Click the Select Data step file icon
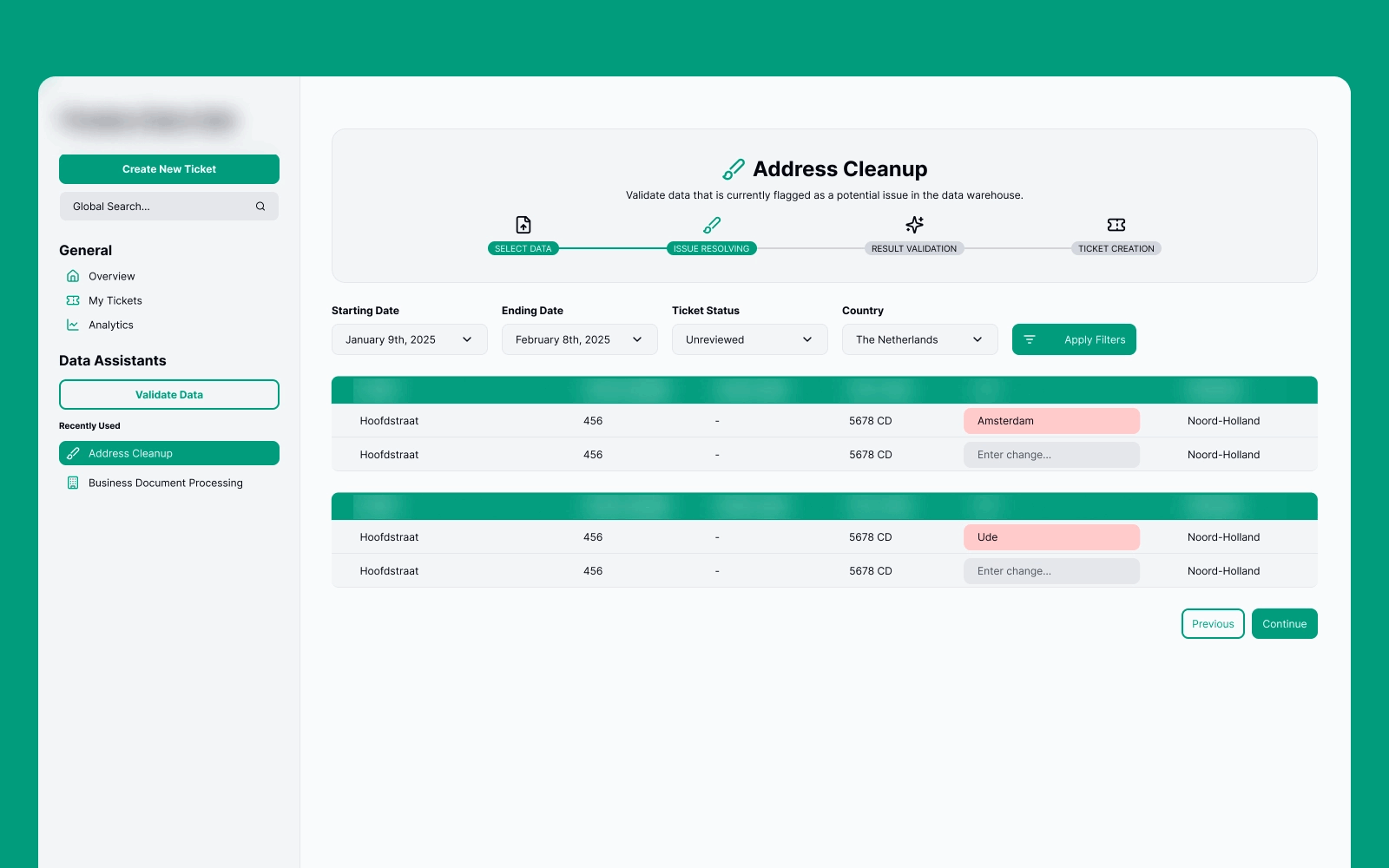 click(x=523, y=225)
